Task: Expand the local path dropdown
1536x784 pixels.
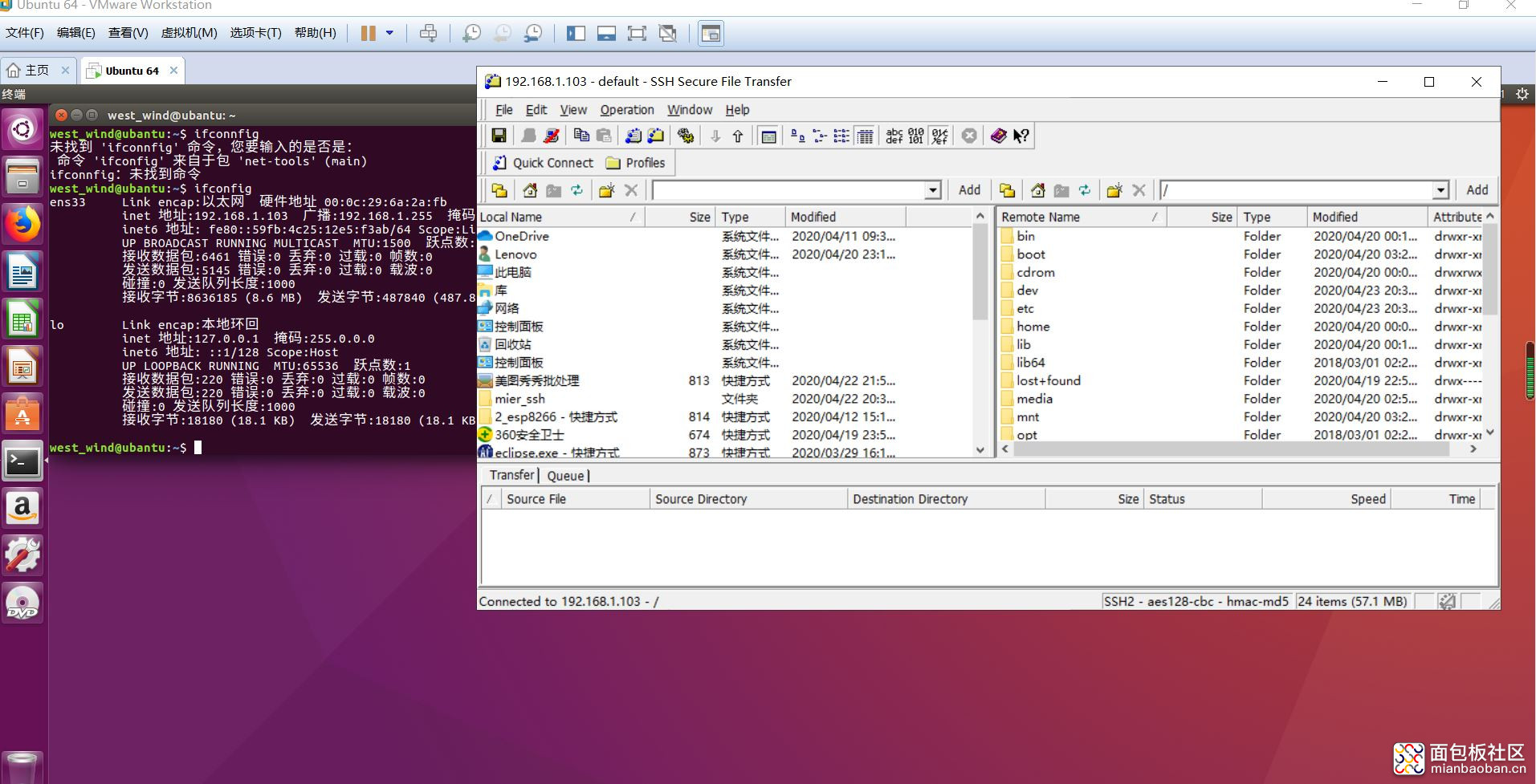Action: point(932,190)
